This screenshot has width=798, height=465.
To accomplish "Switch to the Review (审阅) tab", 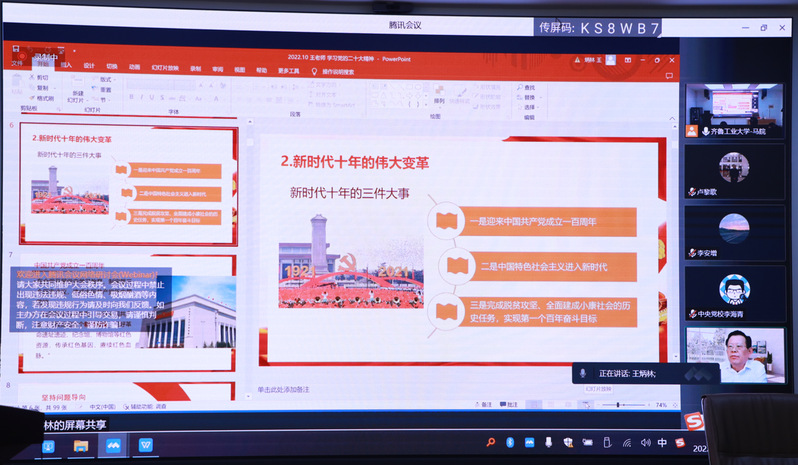I will [217, 69].
